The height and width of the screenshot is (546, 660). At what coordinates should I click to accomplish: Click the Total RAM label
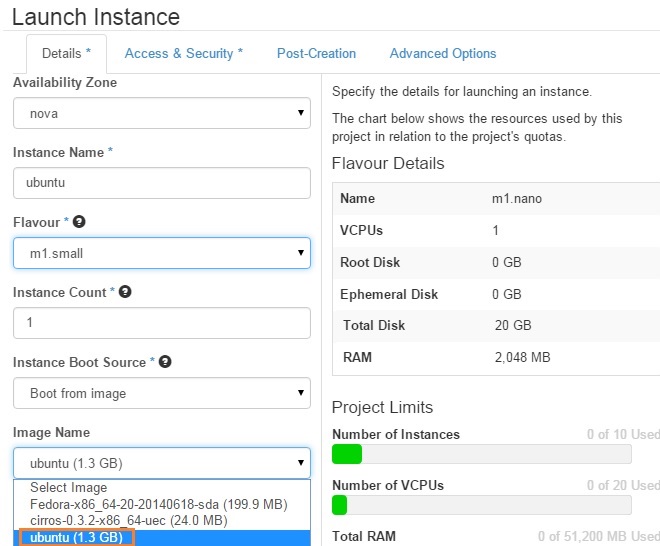[364, 536]
